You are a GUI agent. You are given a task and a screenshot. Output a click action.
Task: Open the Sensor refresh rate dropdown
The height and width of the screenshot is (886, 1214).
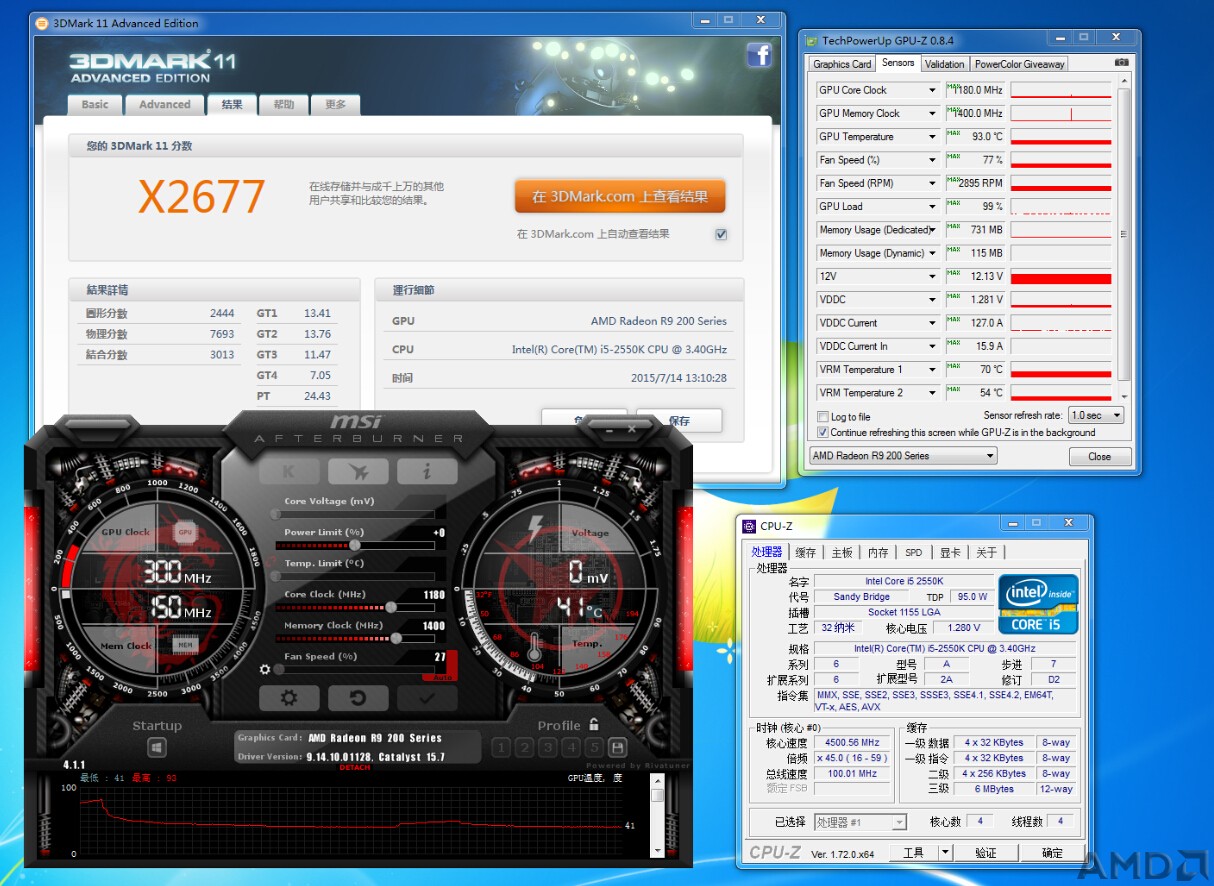1096,415
